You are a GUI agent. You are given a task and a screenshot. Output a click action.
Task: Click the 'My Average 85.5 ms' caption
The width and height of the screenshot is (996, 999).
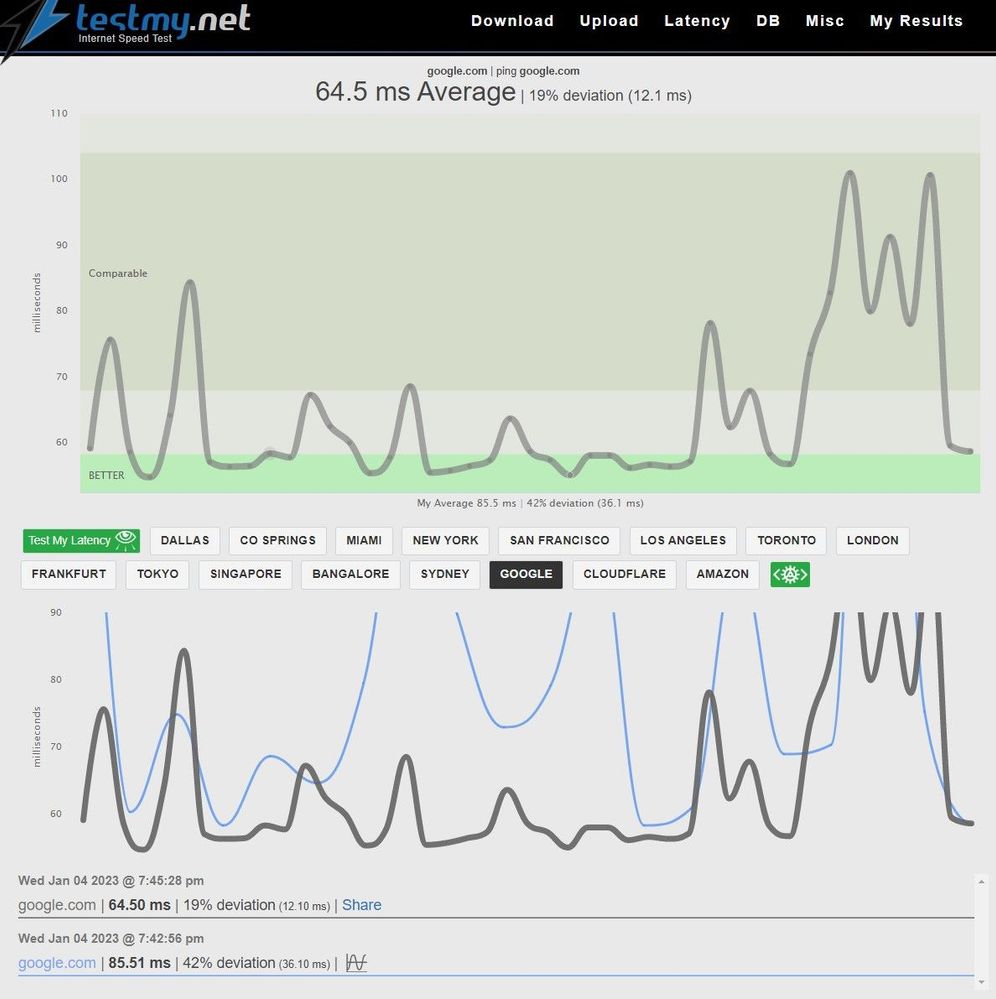click(x=466, y=503)
